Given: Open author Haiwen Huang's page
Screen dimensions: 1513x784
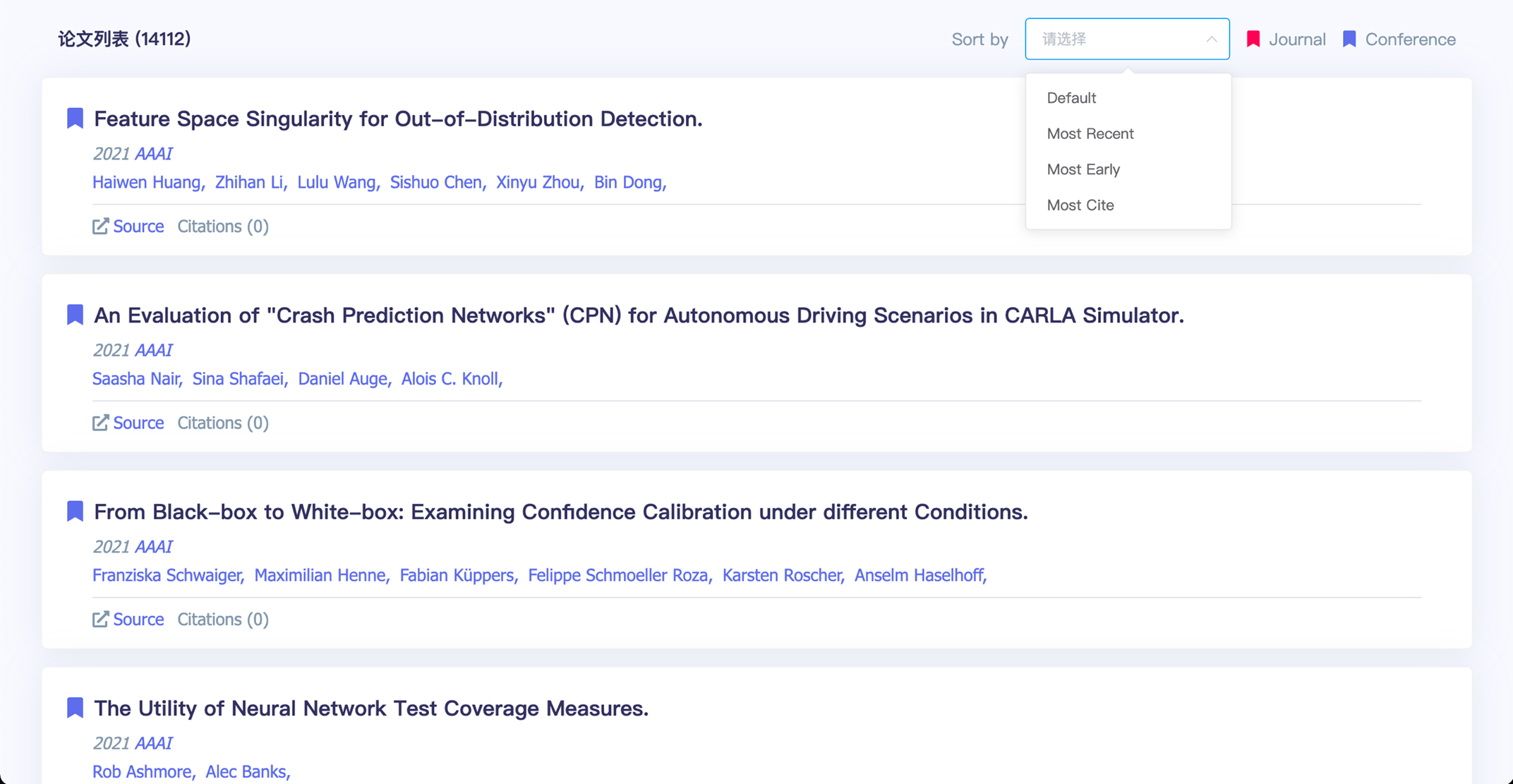Looking at the screenshot, I should tap(147, 182).
